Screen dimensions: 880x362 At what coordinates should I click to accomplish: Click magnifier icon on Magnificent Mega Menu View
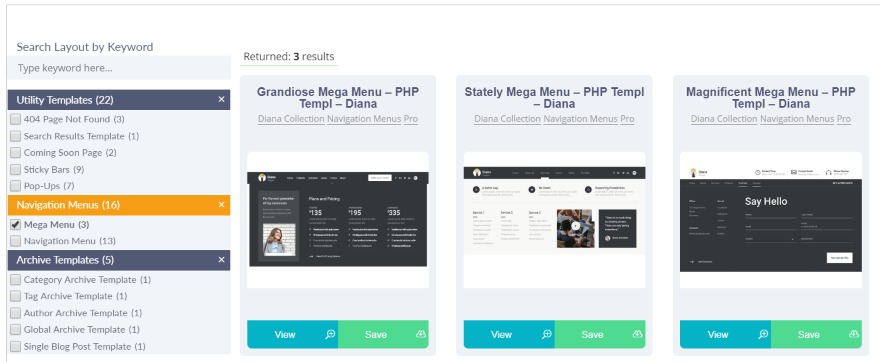click(763, 334)
